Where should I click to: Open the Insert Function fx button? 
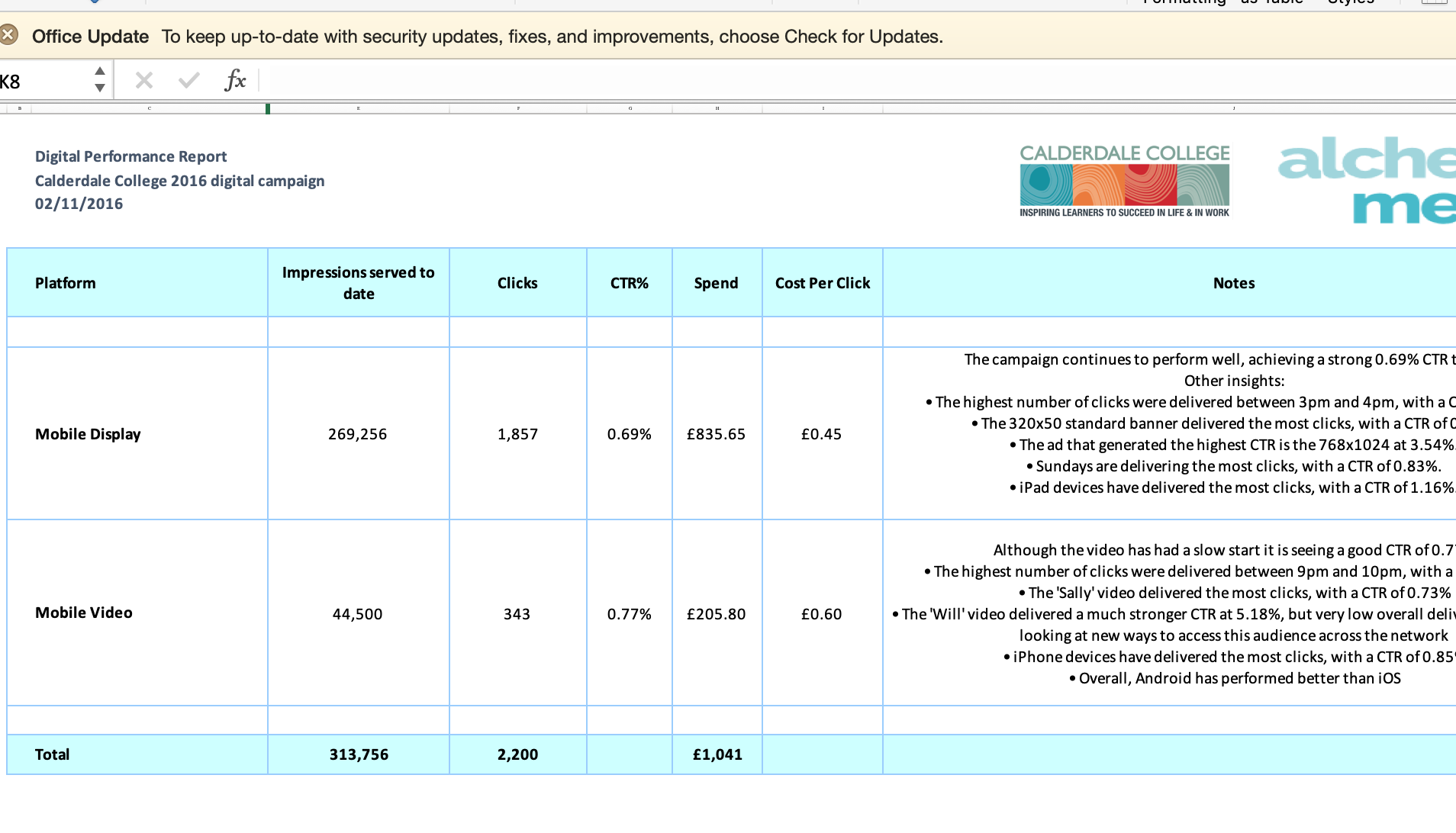tap(235, 80)
